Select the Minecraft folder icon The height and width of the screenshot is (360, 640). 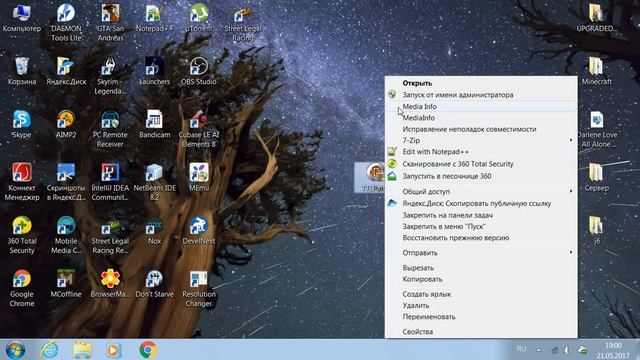[596, 71]
